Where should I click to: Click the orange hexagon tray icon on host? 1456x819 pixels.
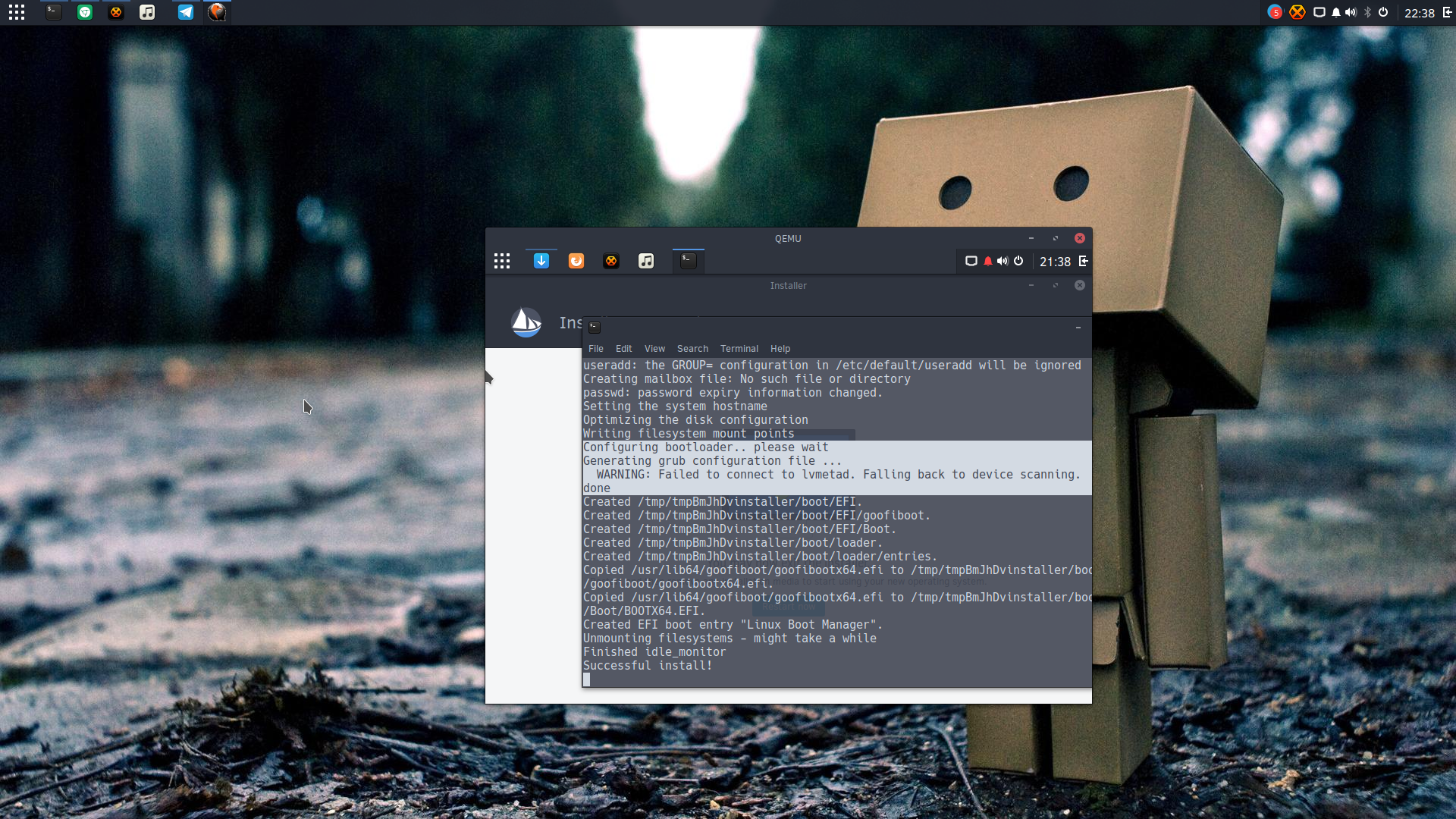1298,12
